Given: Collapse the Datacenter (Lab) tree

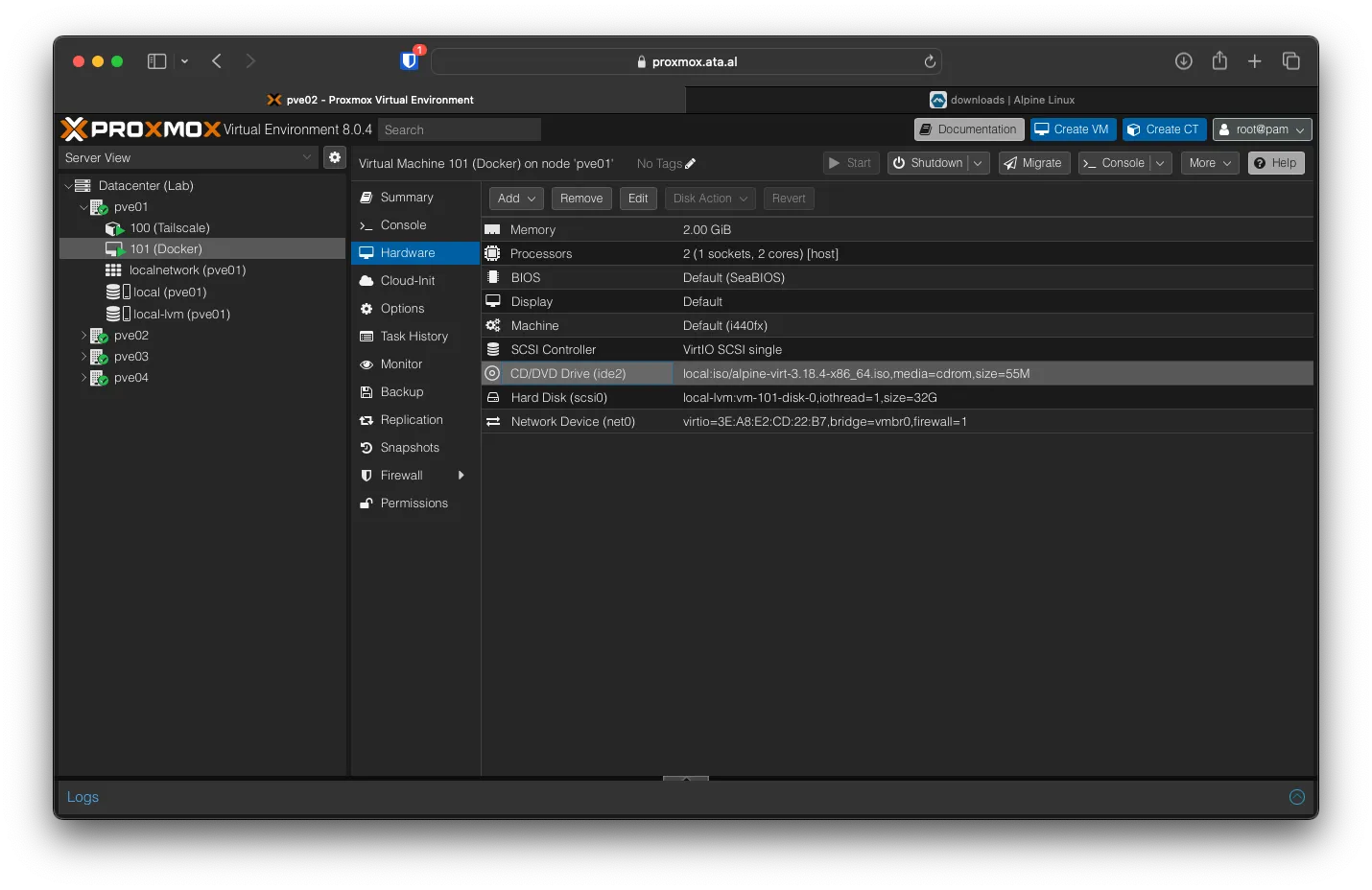Looking at the screenshot, I should [68, 186].
